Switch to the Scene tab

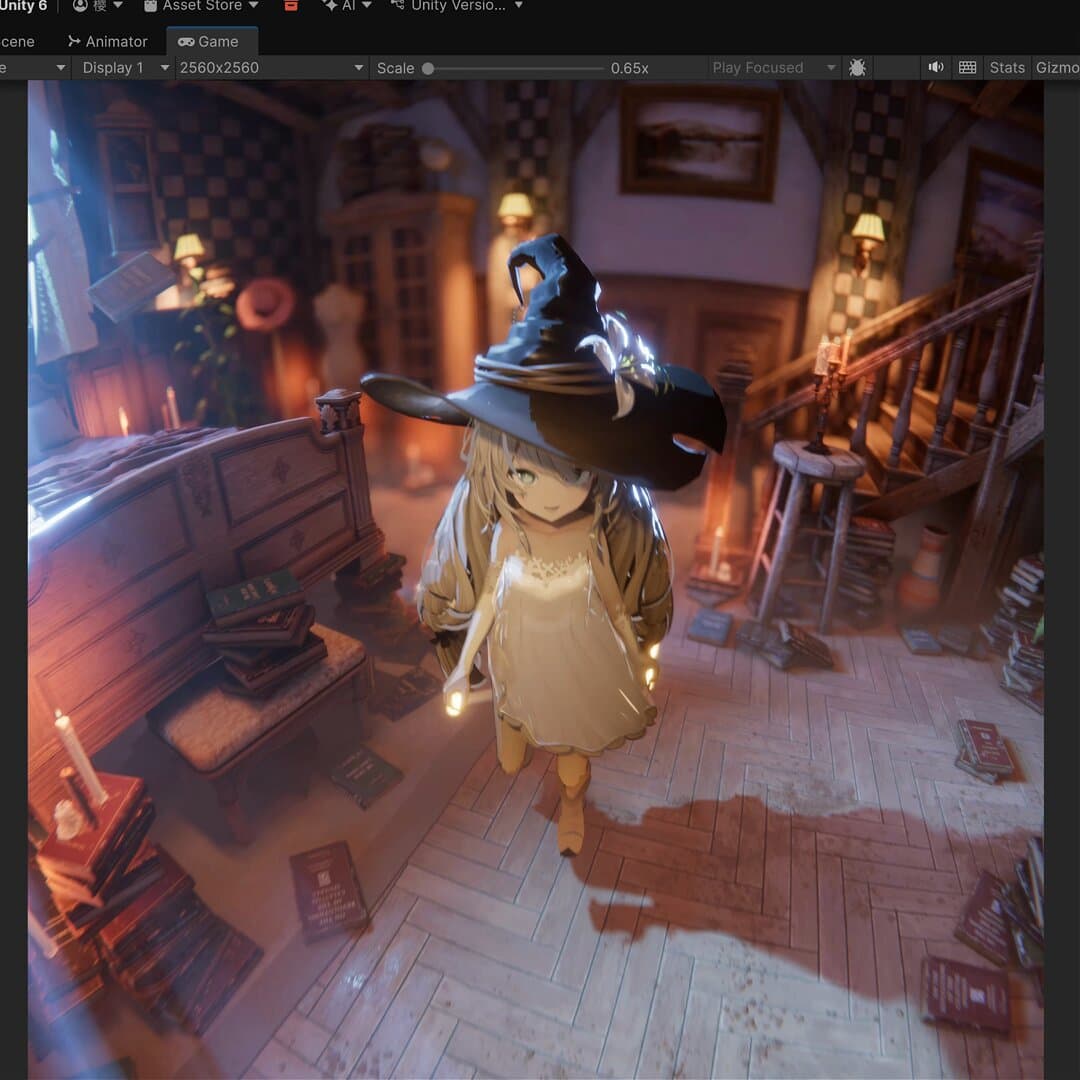pyautogui.click(x=16, y=41)
